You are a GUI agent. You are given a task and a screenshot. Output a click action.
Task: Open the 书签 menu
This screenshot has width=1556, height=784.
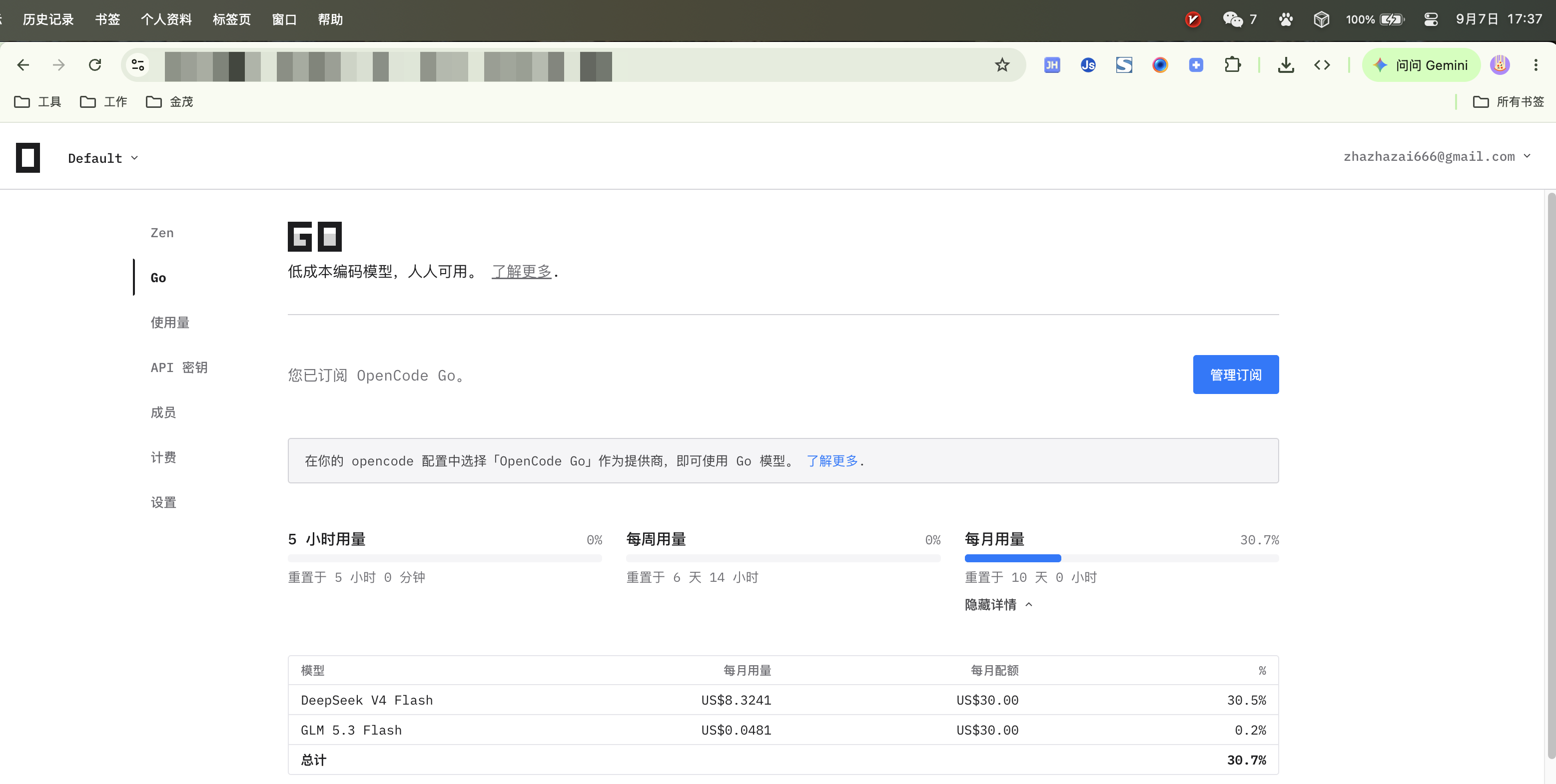pos(107,19)
